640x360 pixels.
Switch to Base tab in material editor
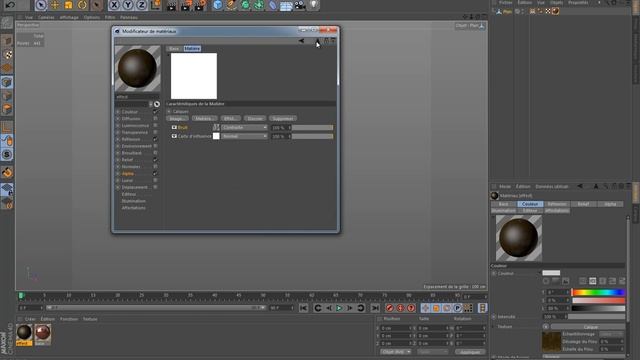pos(174,49)
